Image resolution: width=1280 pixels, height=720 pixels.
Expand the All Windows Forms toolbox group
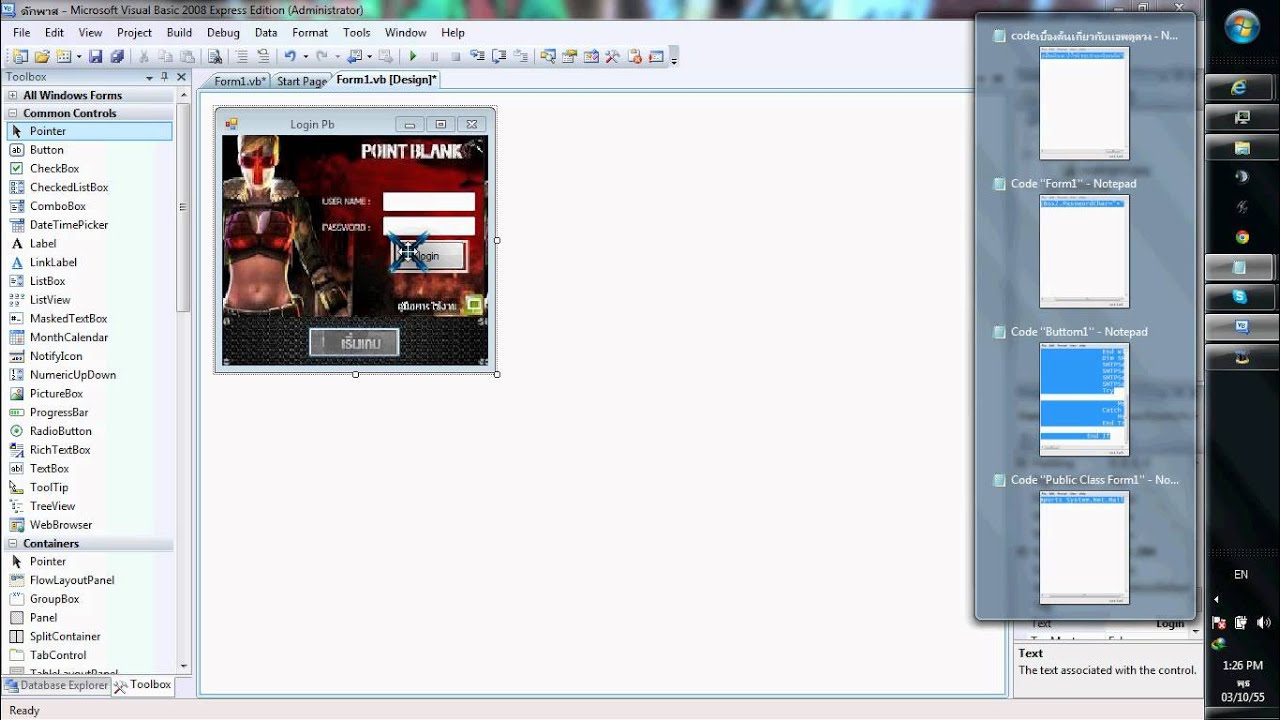[x=13, y=96]
